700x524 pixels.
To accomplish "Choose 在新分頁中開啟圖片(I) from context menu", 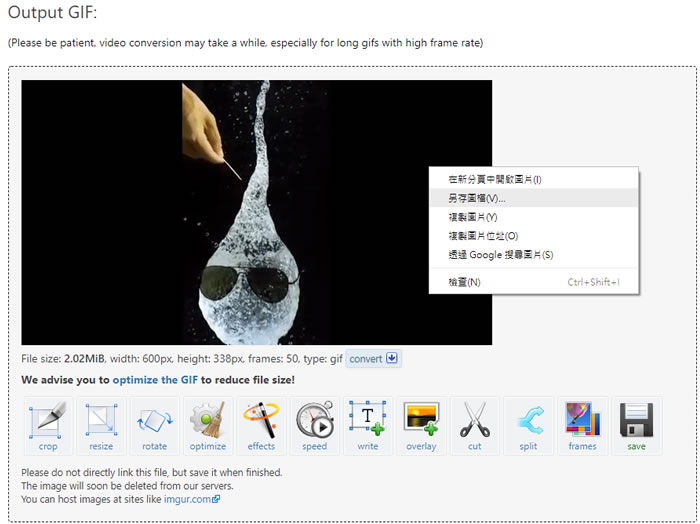I will pos(533,179).
